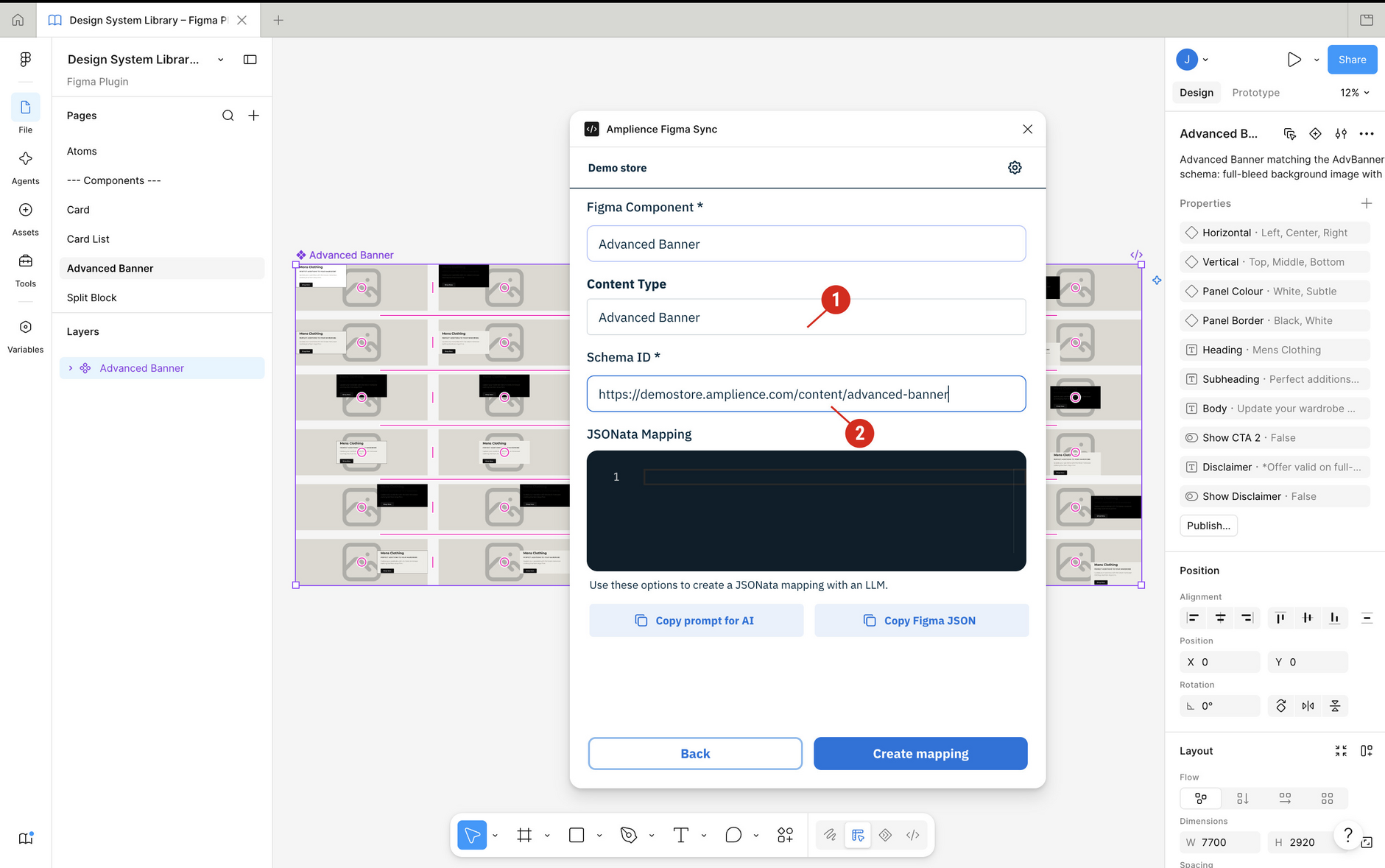1385x868 pixels.
Task: Open the Assets sidebar panel
Action: 25,219
